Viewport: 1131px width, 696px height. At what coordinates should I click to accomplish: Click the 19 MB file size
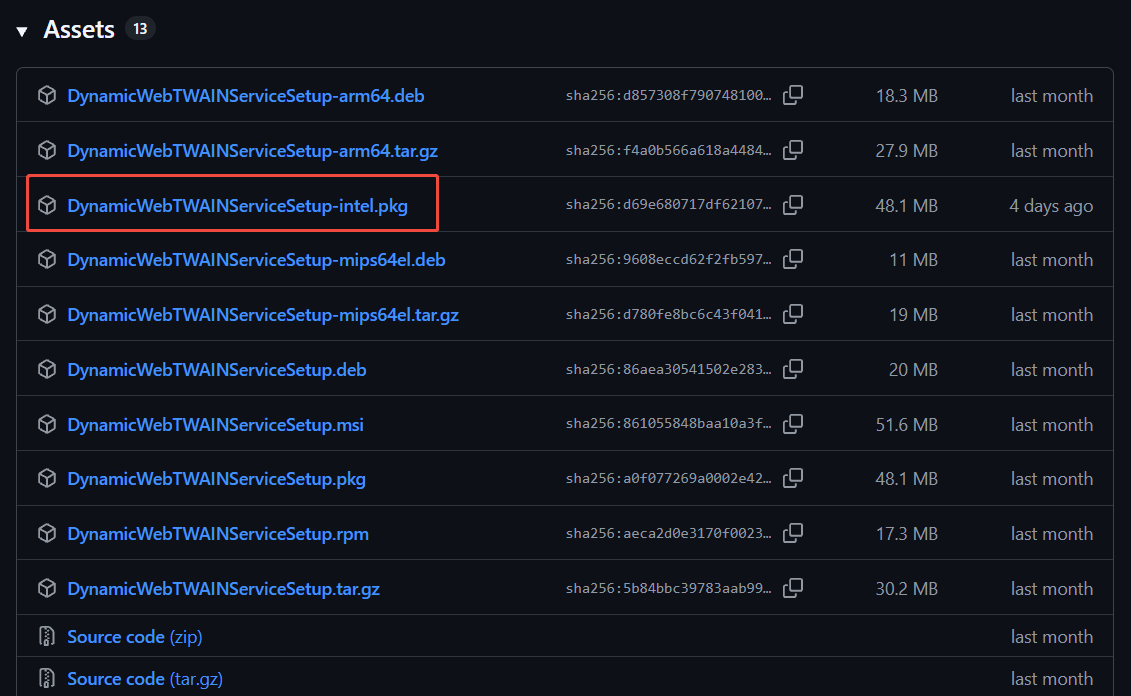(x=913, y=315)
